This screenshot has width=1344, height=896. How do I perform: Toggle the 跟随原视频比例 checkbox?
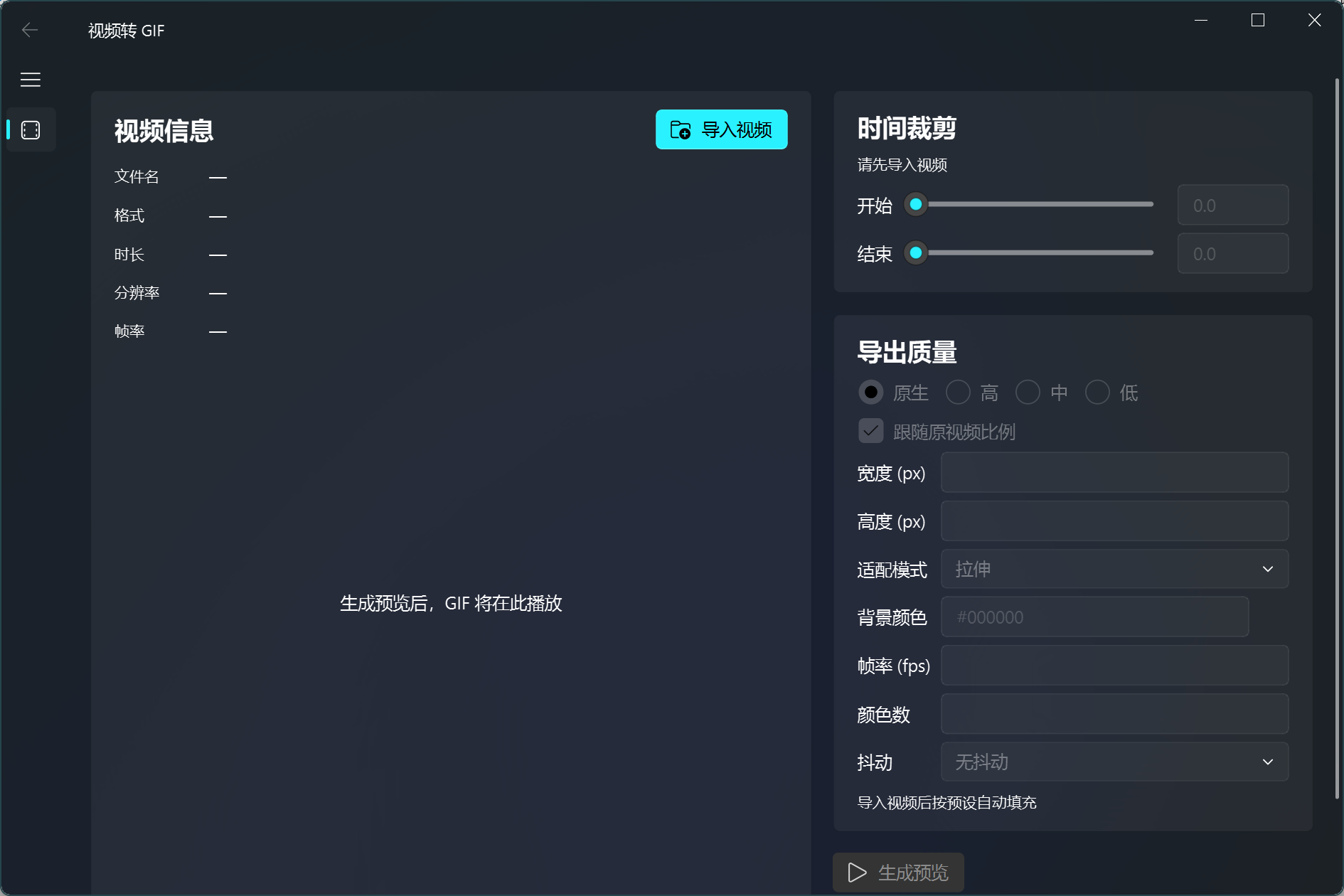click(x=871, y=431)
